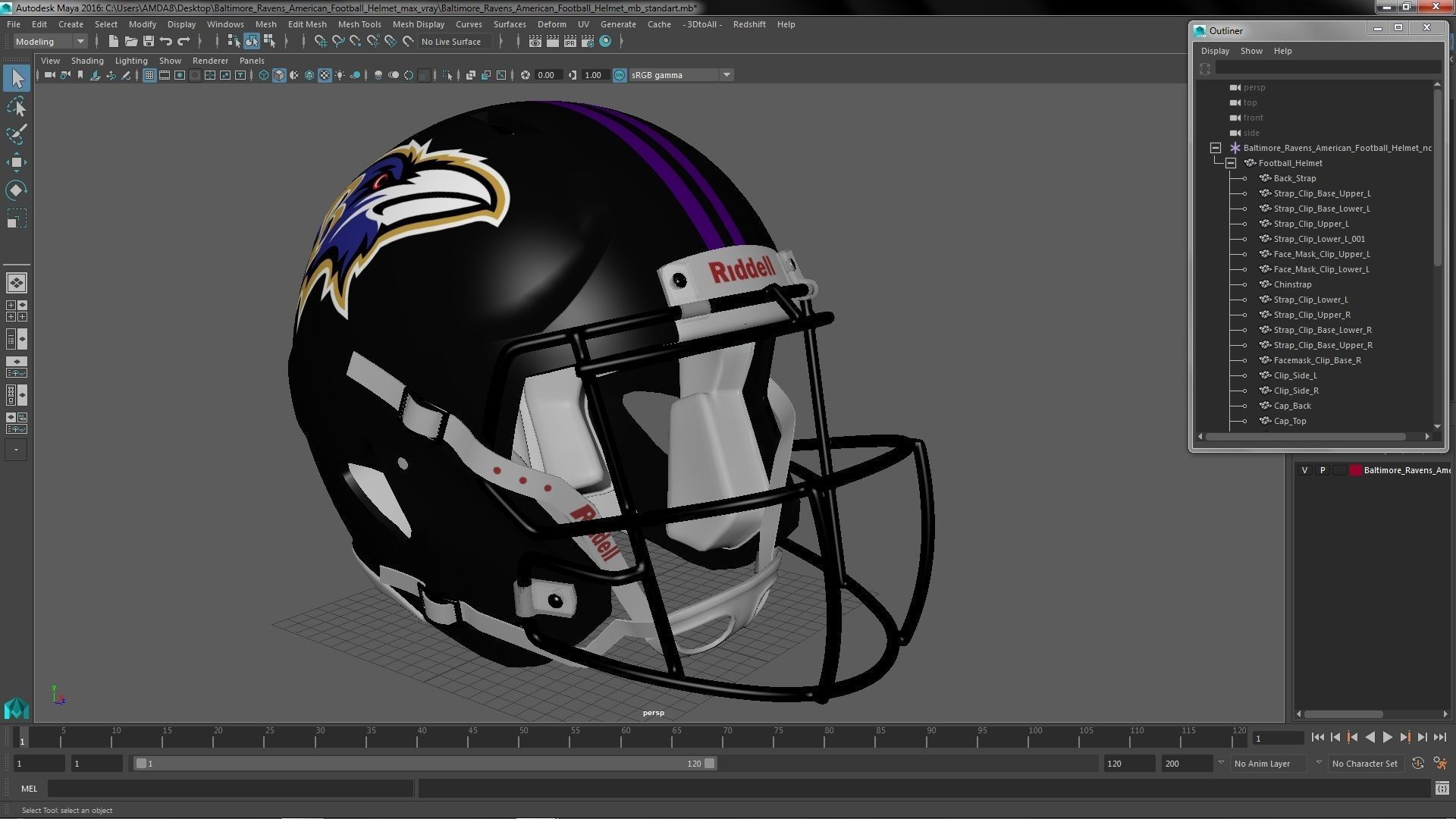The image size is (1456, 819).
Task: Select the Four View layout icon
Action: pos(16,311)
